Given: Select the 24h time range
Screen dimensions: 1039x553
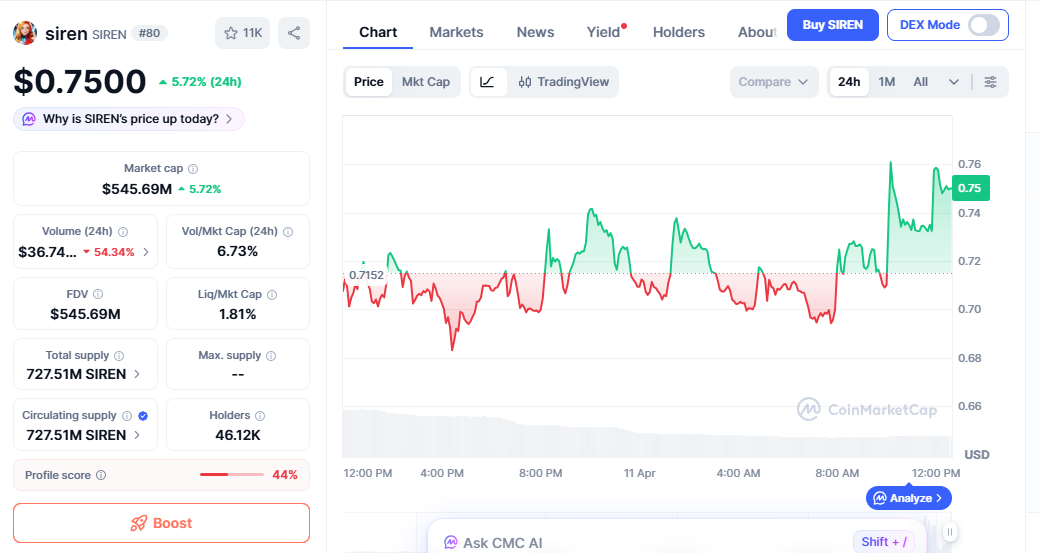Looking at the screenshot, I should tap(849, 82).
